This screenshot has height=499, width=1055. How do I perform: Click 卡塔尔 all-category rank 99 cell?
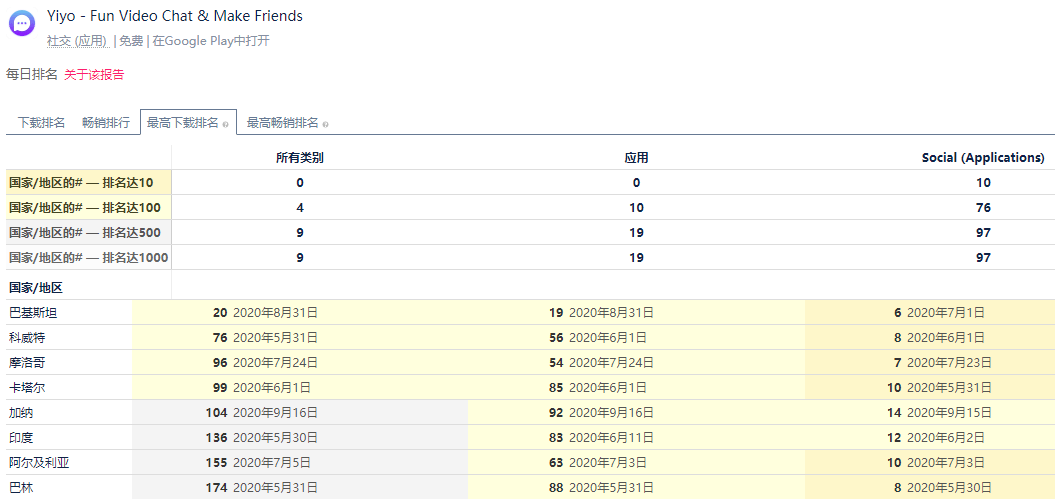pos(300,387)
